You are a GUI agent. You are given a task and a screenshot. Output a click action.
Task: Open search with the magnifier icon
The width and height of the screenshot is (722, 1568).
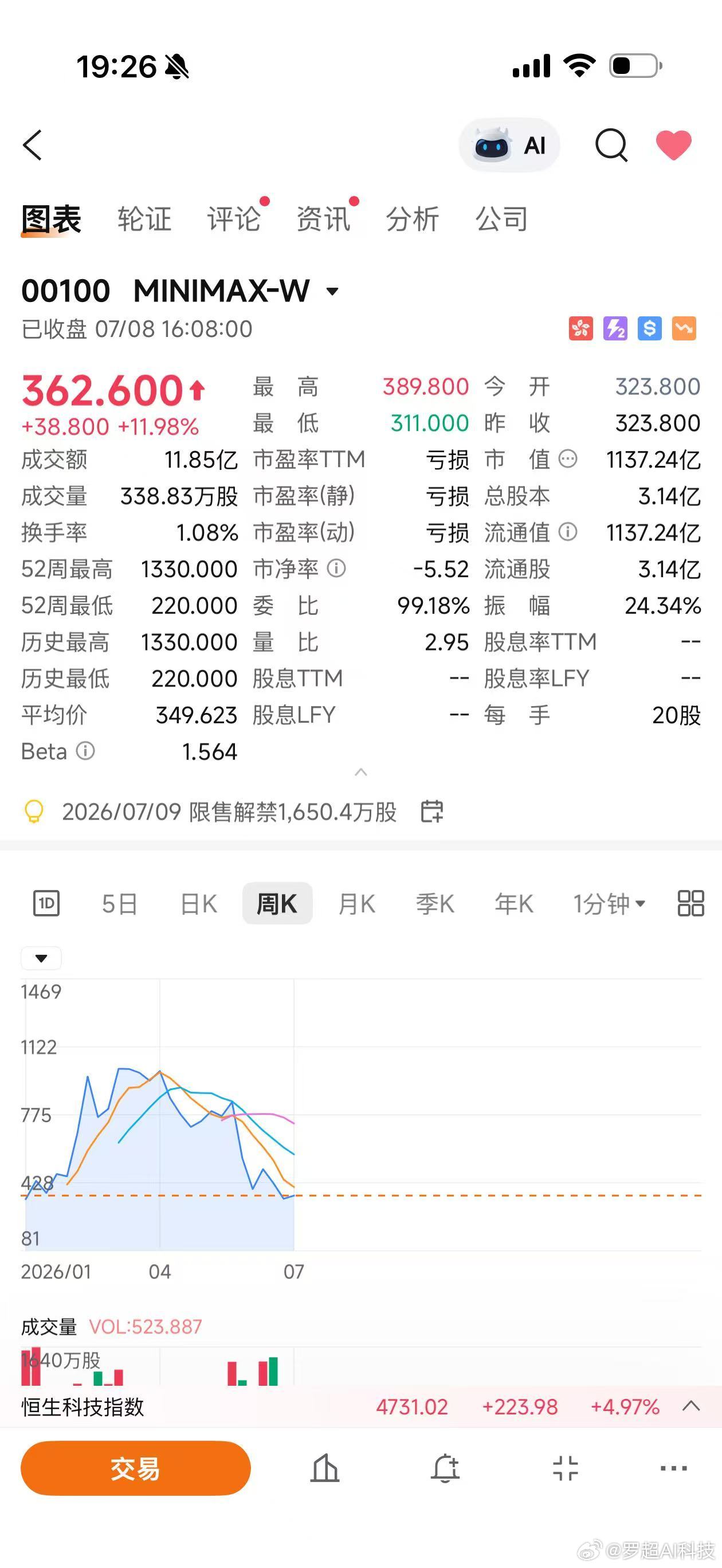pyautogui.click(x=611, y=145)
